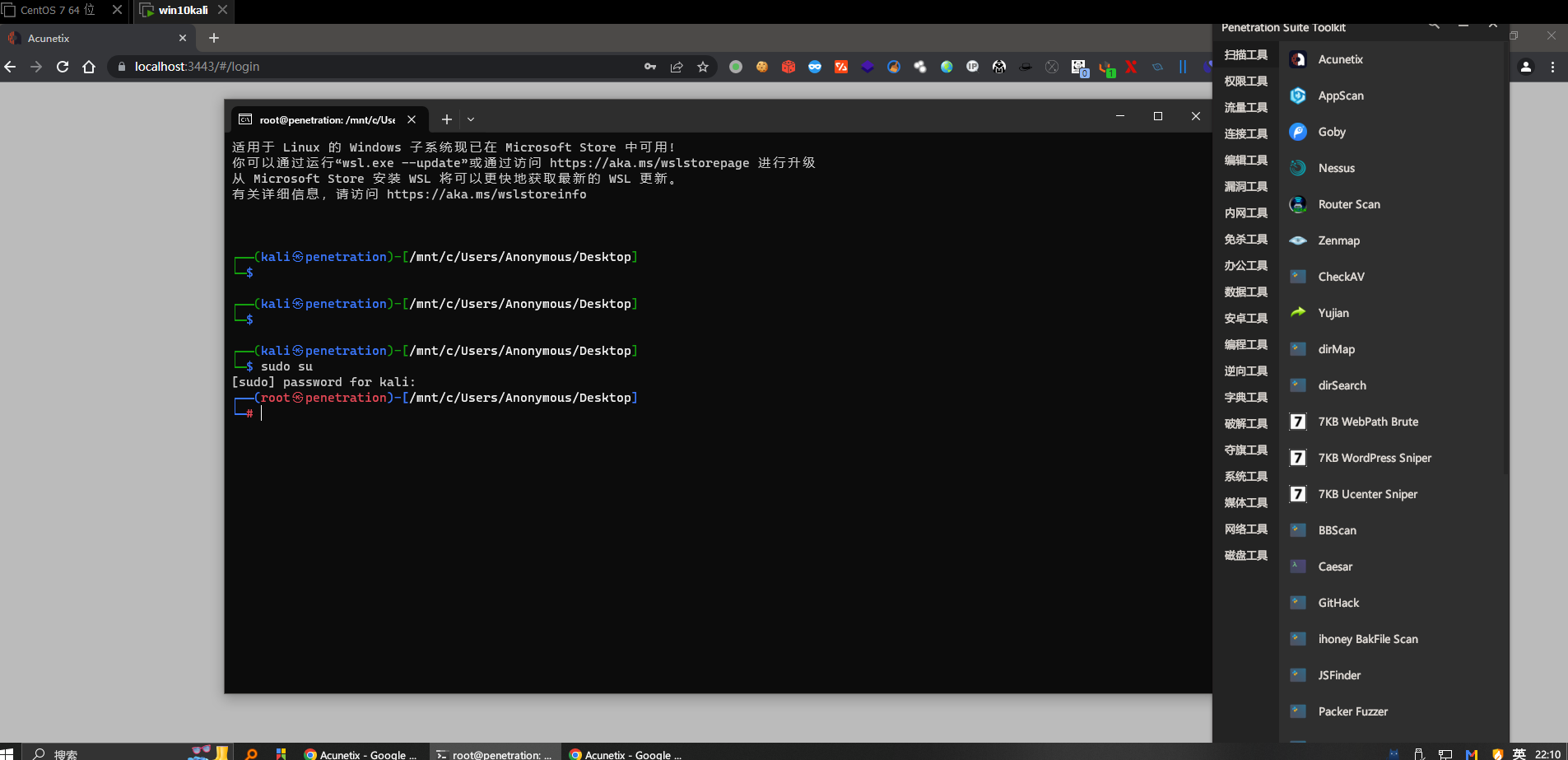Image resolution: width=1568 pixels, height=760 pixels.
Task: Collapse the Penetration Suite Toolkit panel chevron
Action: point(1492,26)
